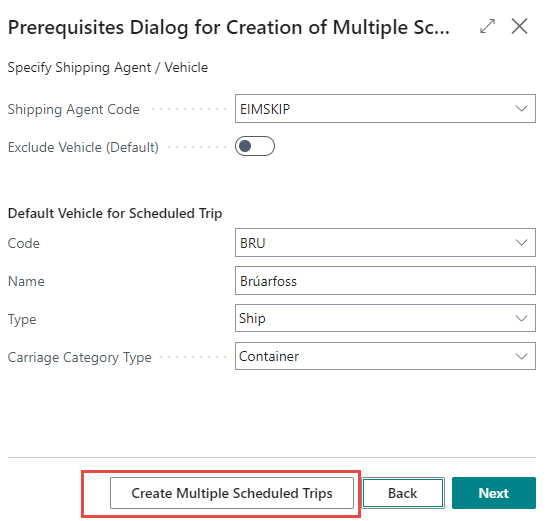Screen dimensions: 546x521
Task: Click the Exclude Vehicle (Default) label
Action: tap(83, 147)
